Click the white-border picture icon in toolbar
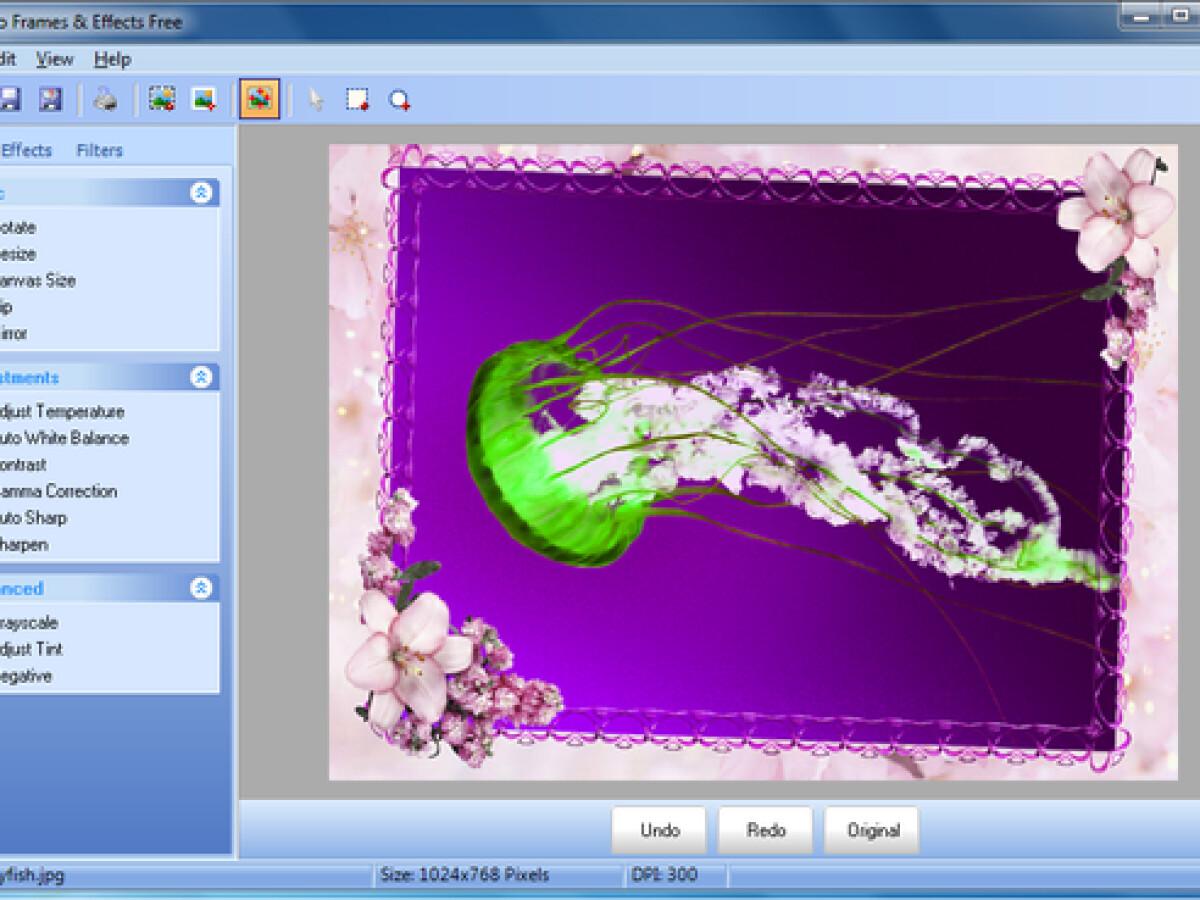This screenshot has width=1200, height=900. [205, 99]
